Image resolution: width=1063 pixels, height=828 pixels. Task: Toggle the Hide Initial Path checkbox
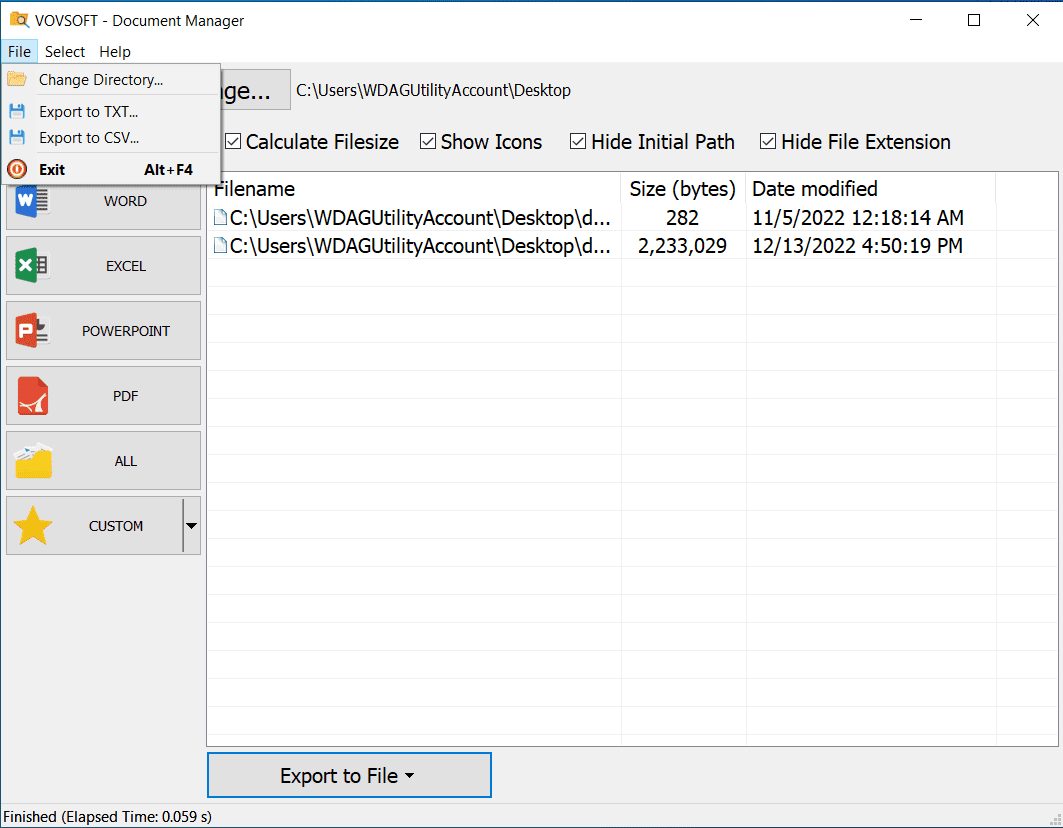click(x=578, y=142)
